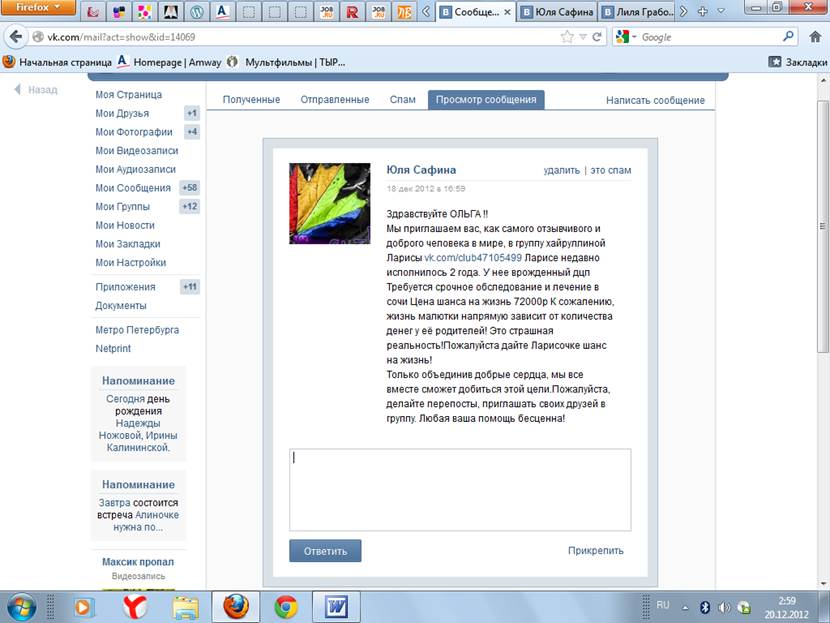Open the Мультфильмы | ТЫР... bookmark

tap(286, 62)
